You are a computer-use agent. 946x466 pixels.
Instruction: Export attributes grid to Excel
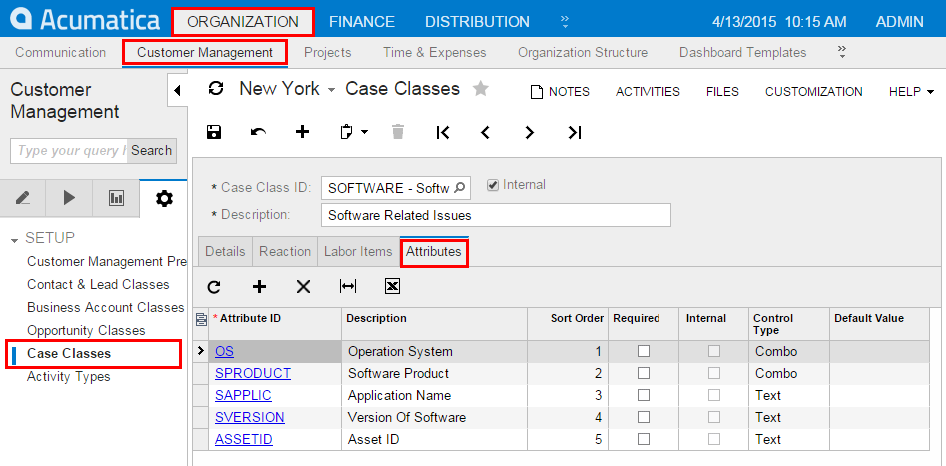coord(392,287)
